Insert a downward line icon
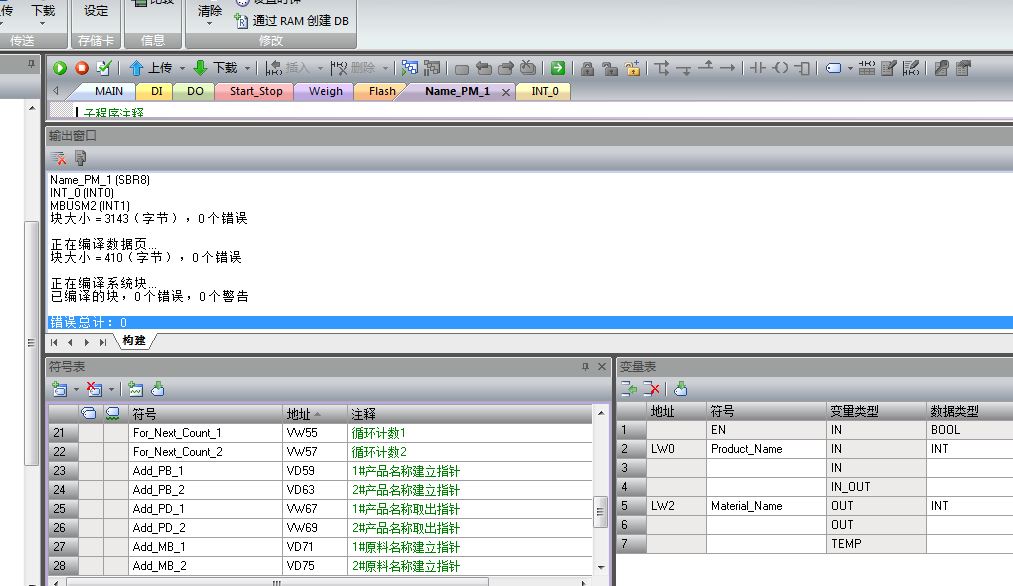The width and height of the screenshot is (1013, 586). click(684, 68)
